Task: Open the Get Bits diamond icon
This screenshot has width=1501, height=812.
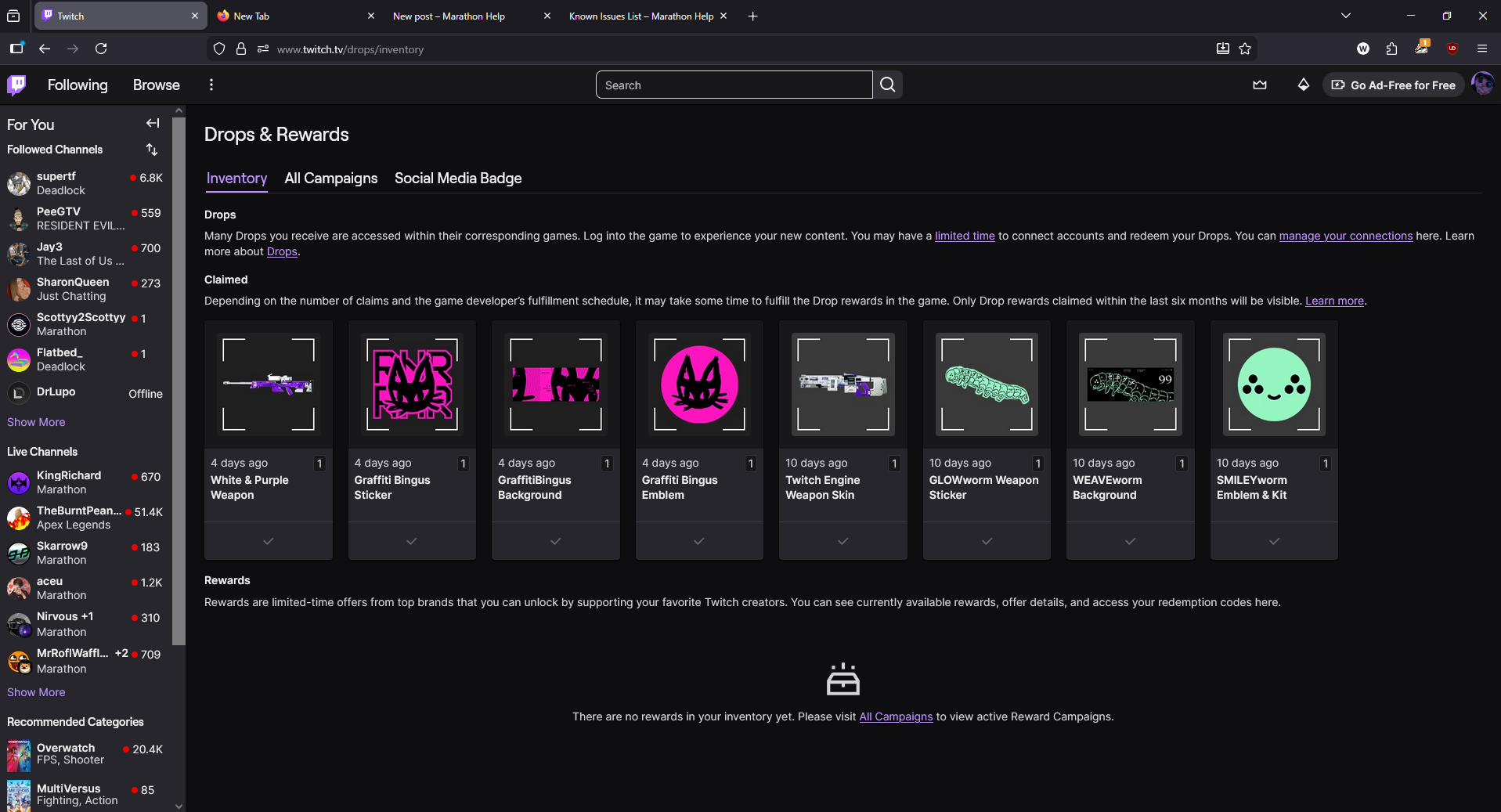Action: point(1303,85)
